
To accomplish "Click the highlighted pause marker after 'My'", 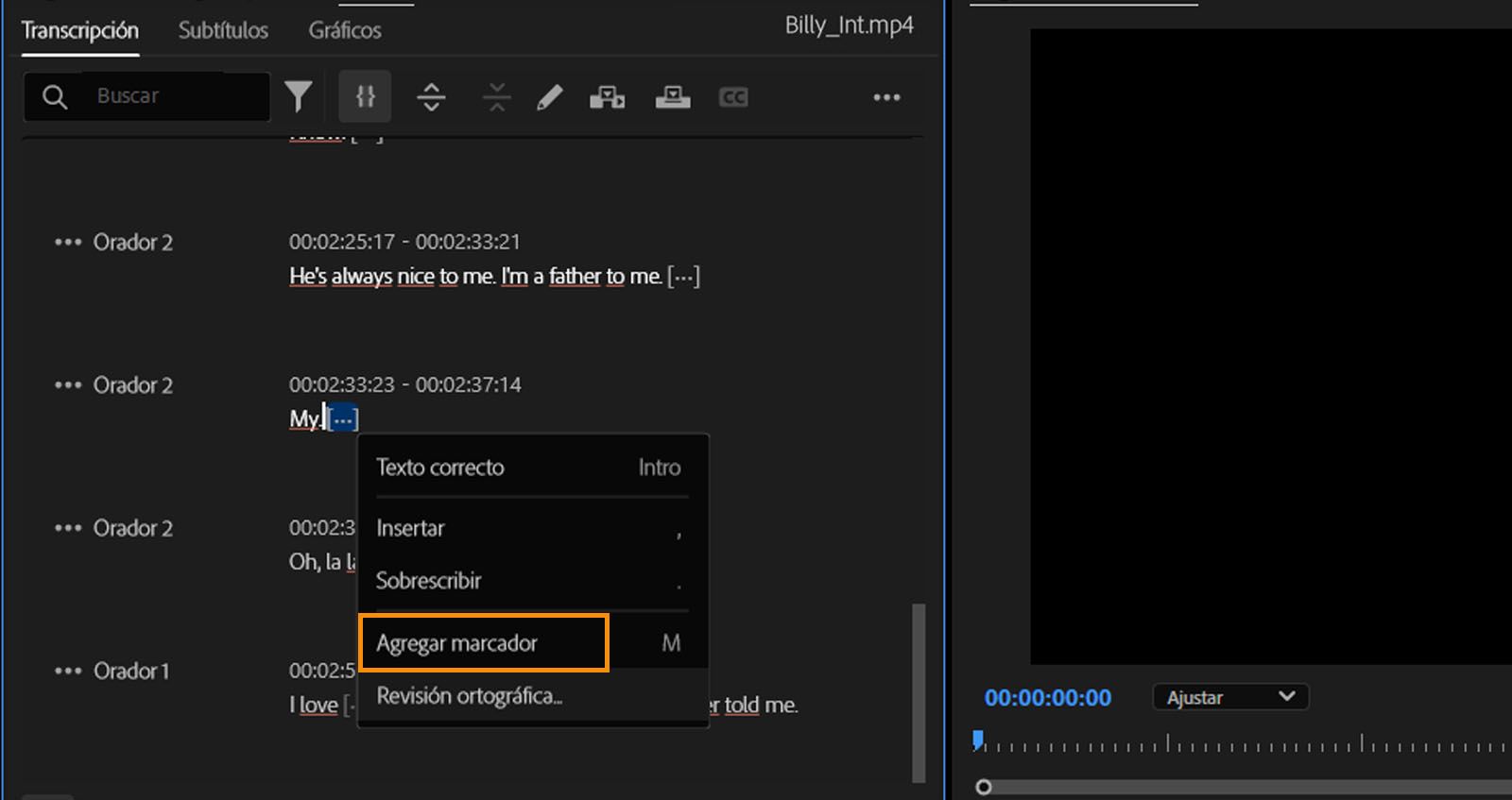I will coord(343,418).
